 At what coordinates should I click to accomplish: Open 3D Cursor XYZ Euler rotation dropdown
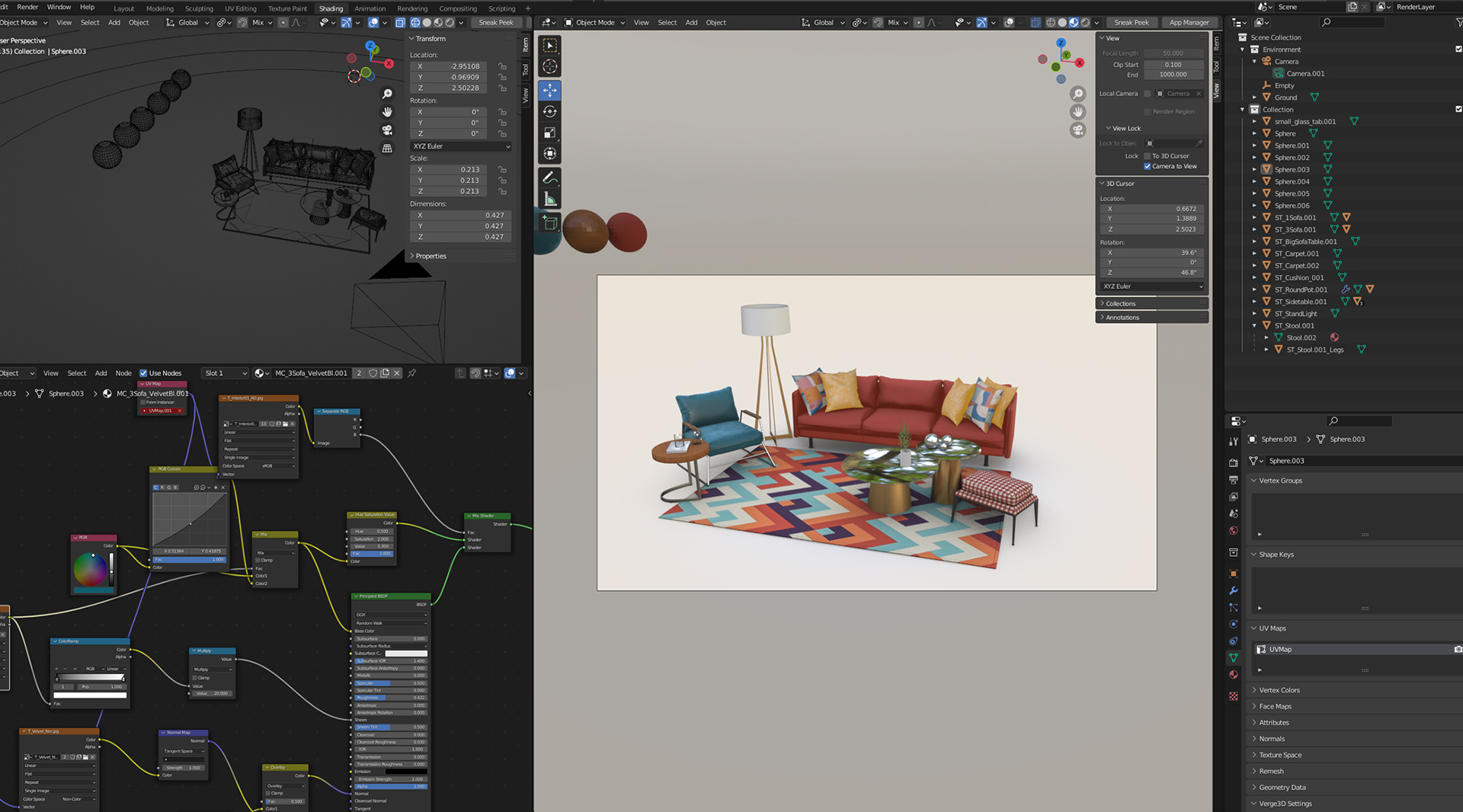(1152, 286)
